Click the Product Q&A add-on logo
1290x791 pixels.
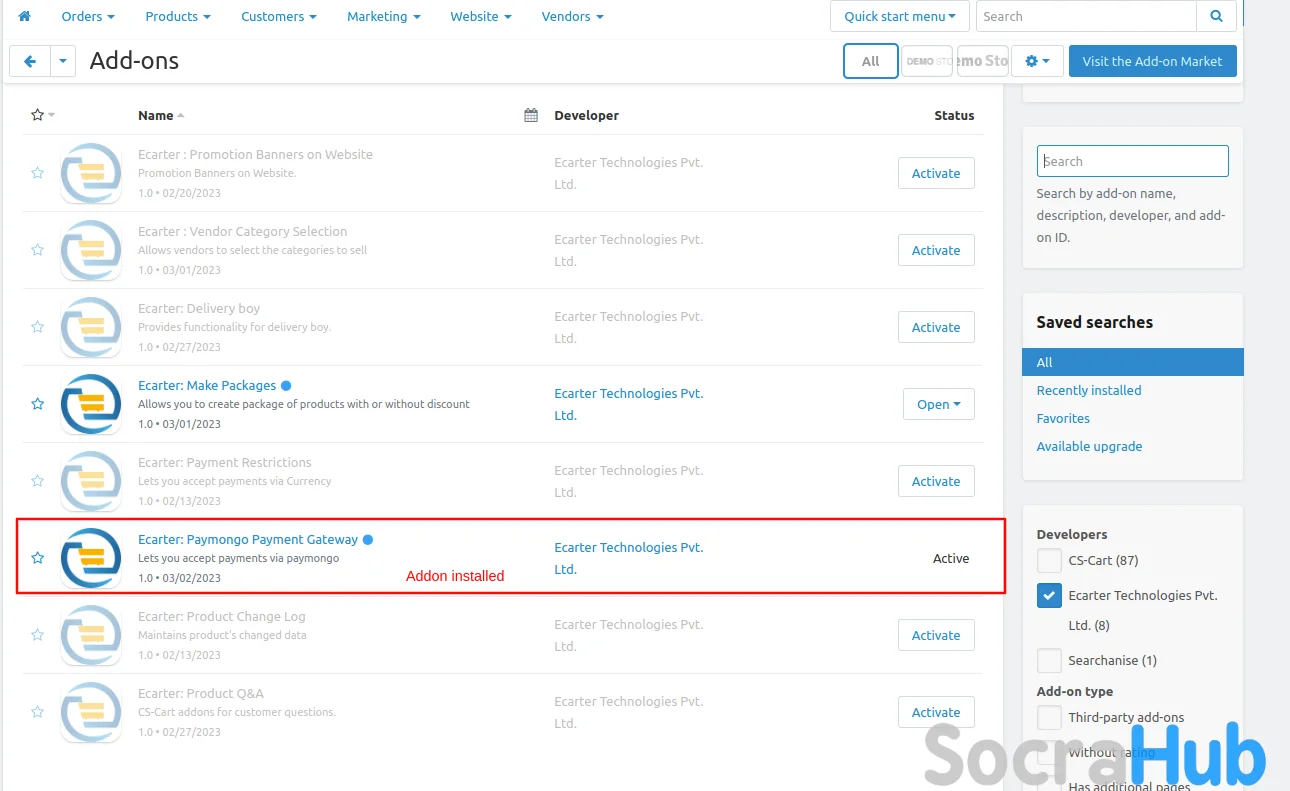(91, 712)
